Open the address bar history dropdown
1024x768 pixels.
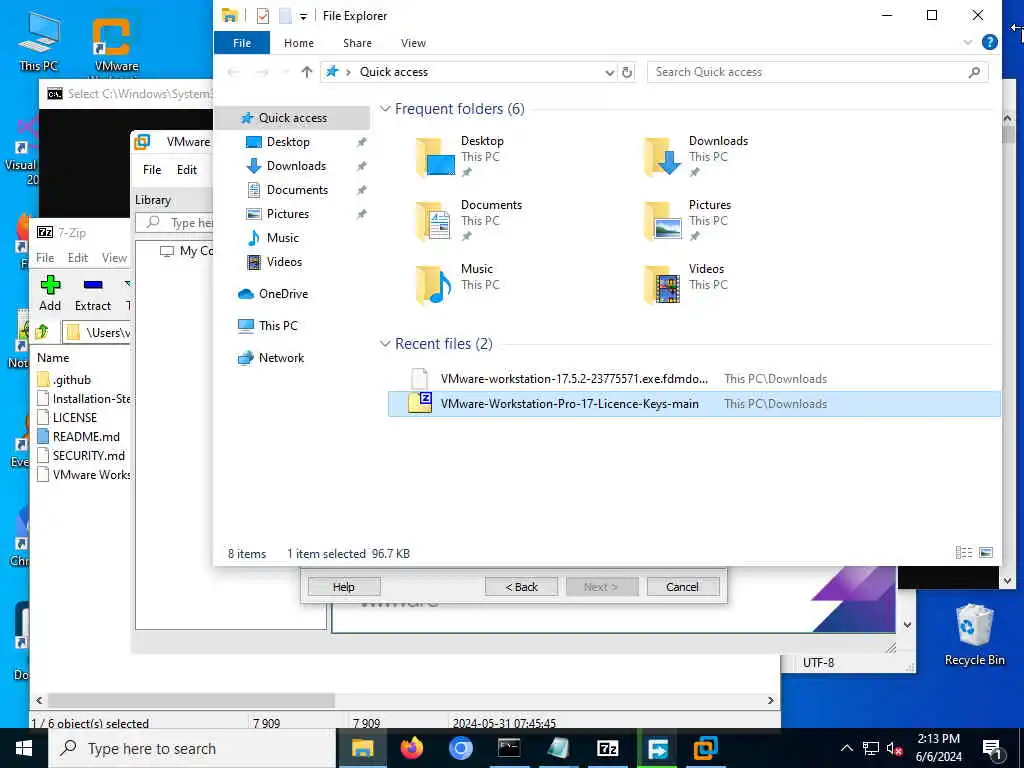[609, 72]
